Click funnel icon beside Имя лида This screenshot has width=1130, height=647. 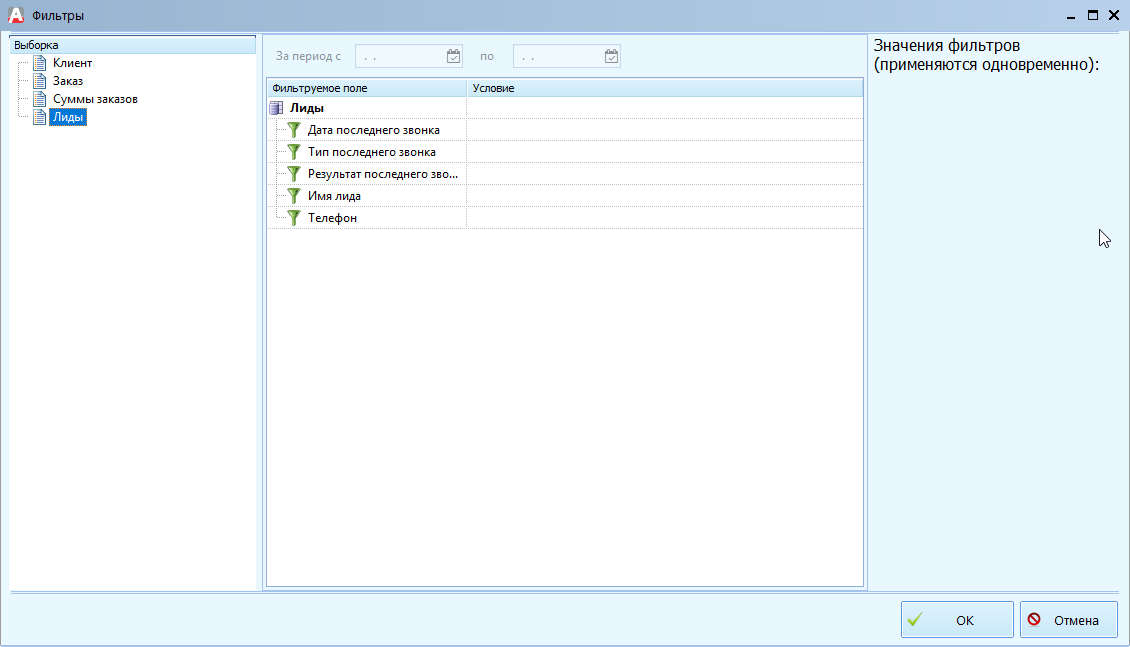[294, 196]
